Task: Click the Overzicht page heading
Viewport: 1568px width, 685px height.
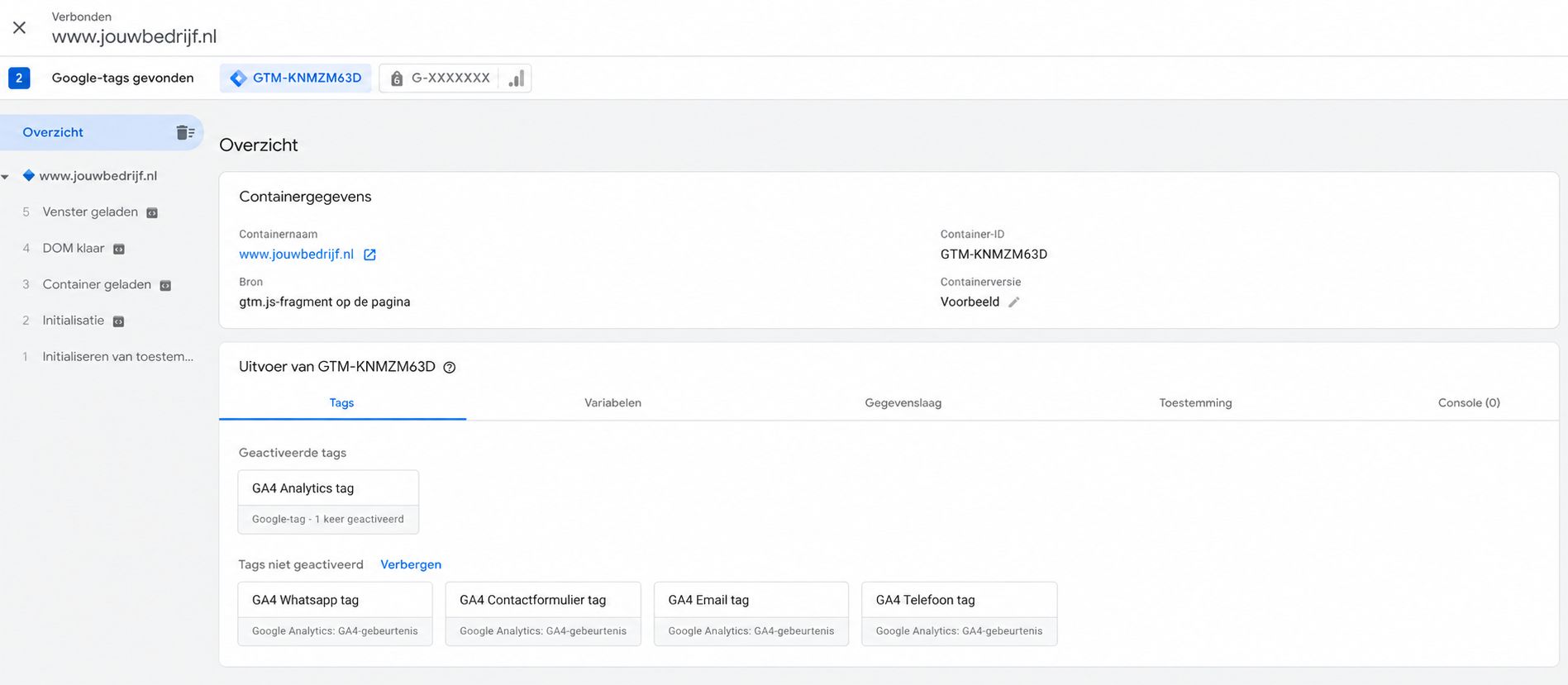Action: click(259, 145)
